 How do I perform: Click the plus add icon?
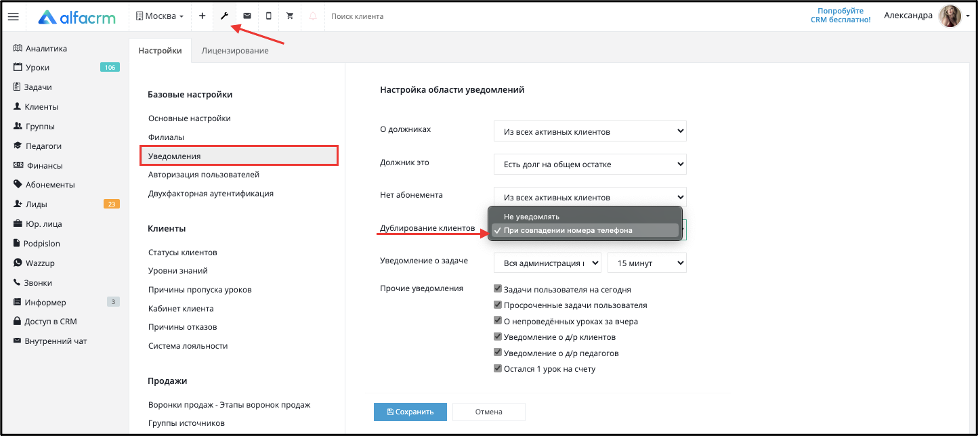coord(202,16)
